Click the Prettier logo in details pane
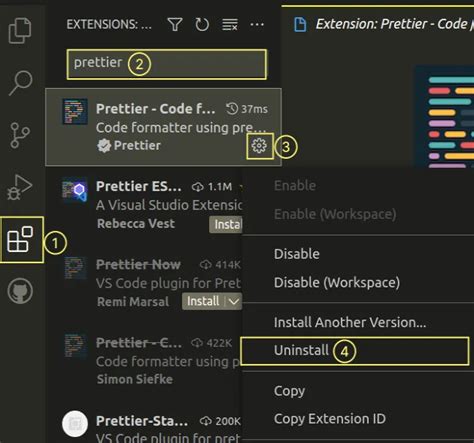The height and width of the screenshot is (443, 474). (445, 117)
